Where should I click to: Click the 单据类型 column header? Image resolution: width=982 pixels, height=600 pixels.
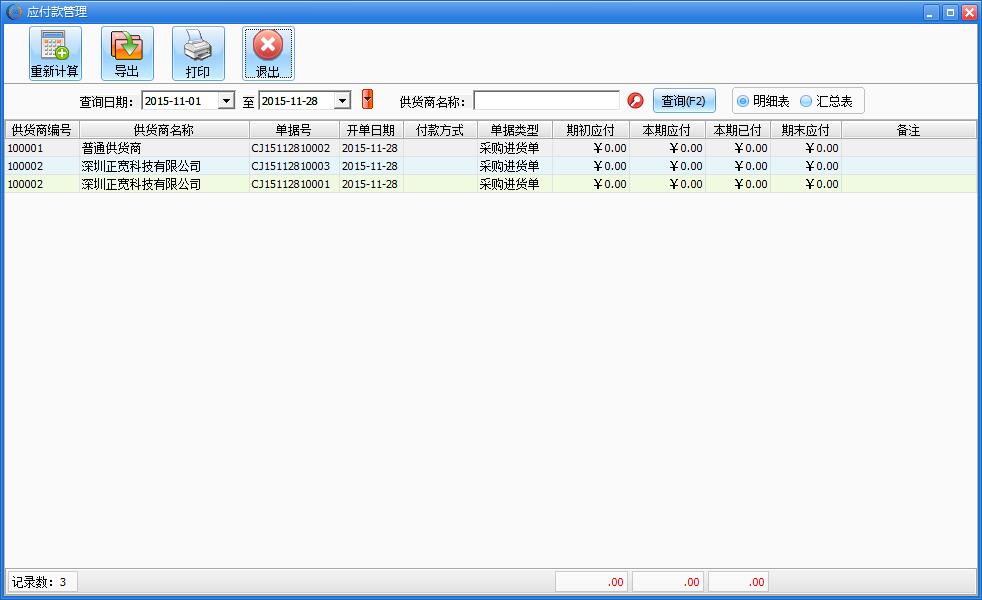coord(514,130)
